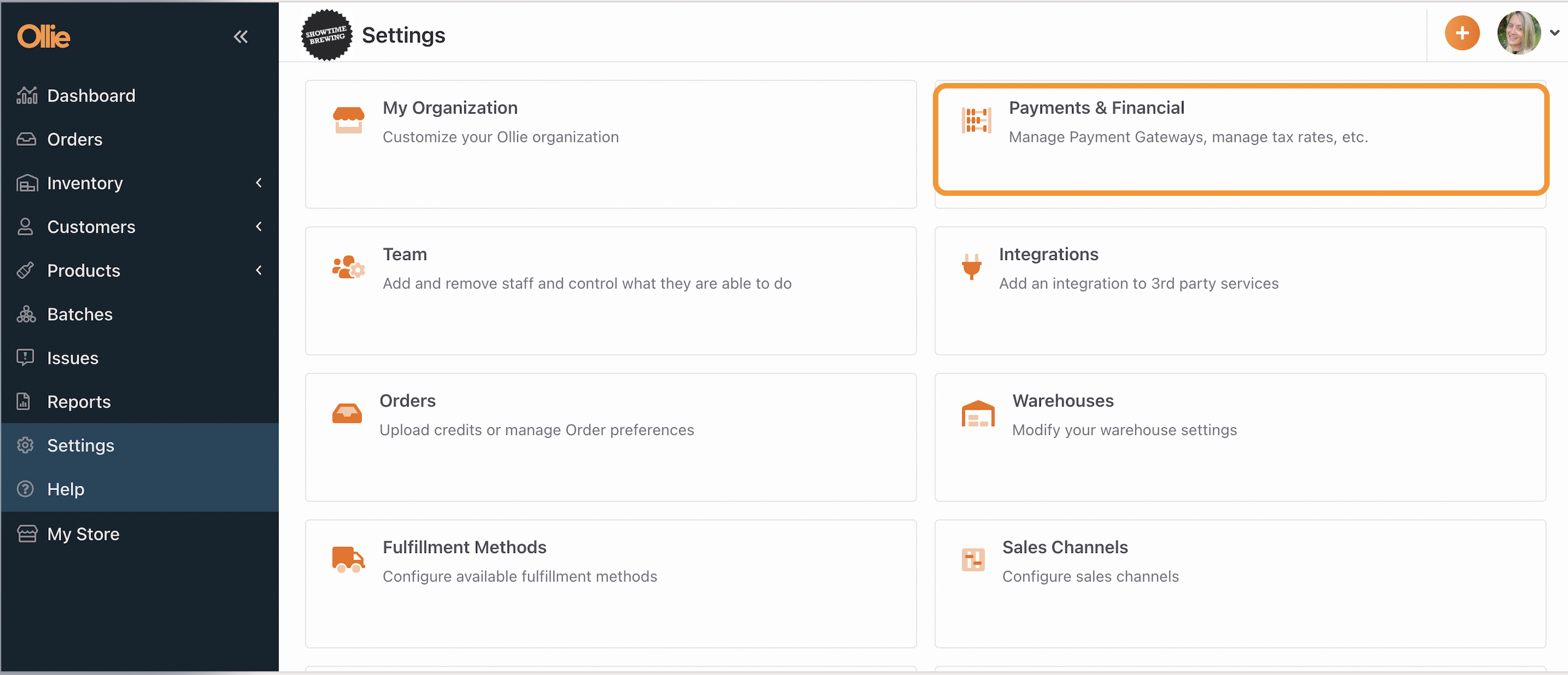Click the Orders inbox icon in sidebar
1568x675 pixels.
pos(26,139)
